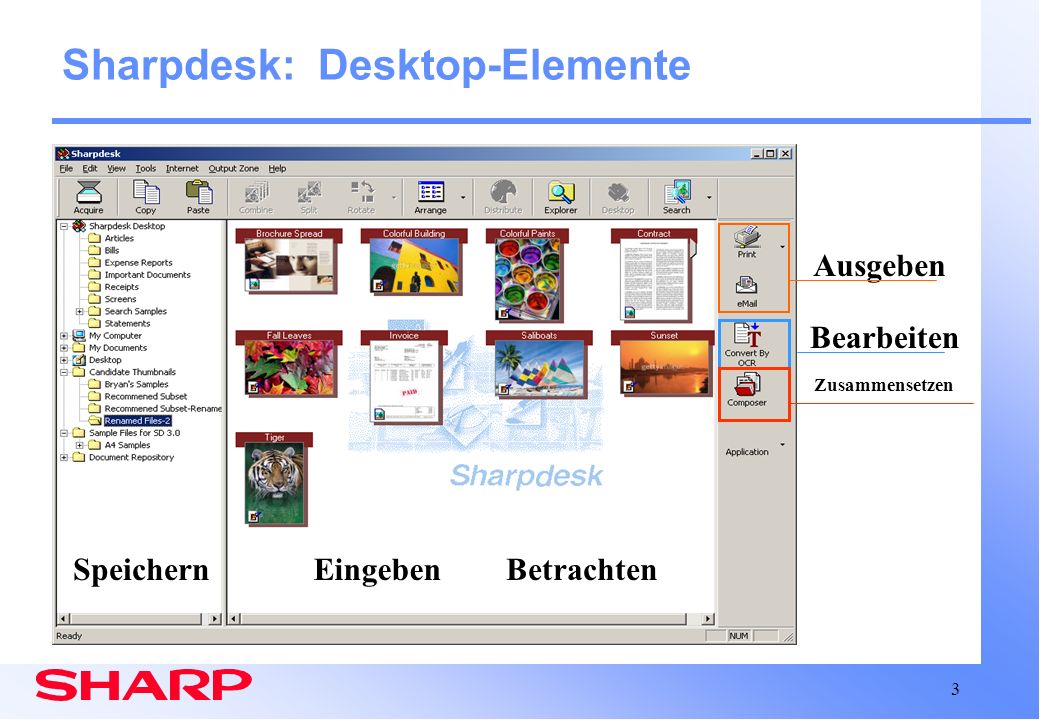Open dropdown arrow next to Rotate
The height and width of the screenshot is (720, 1040).
click(x=394, y=198)
